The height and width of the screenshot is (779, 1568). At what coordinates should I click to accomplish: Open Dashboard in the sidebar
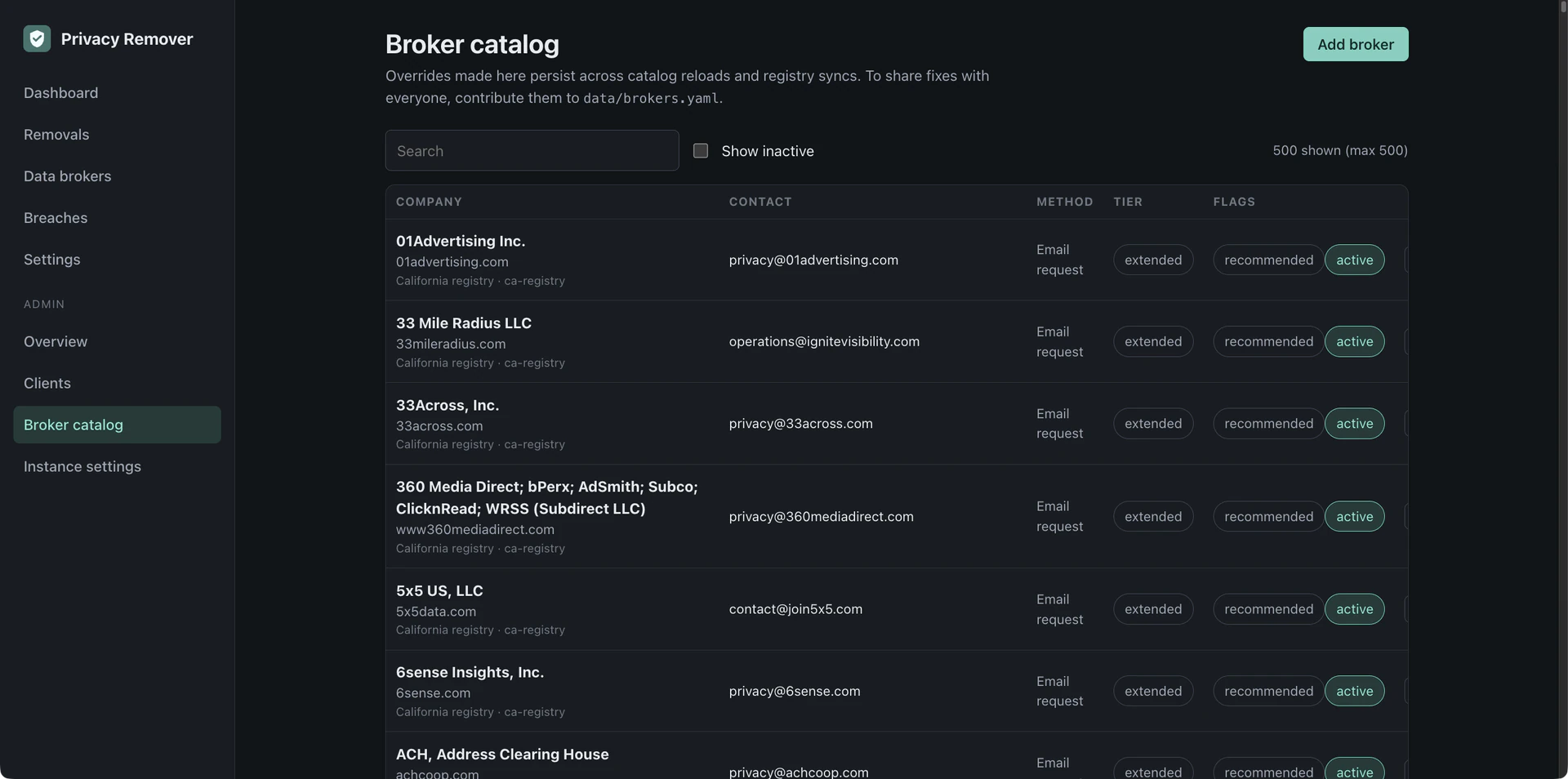coord(117,93)
